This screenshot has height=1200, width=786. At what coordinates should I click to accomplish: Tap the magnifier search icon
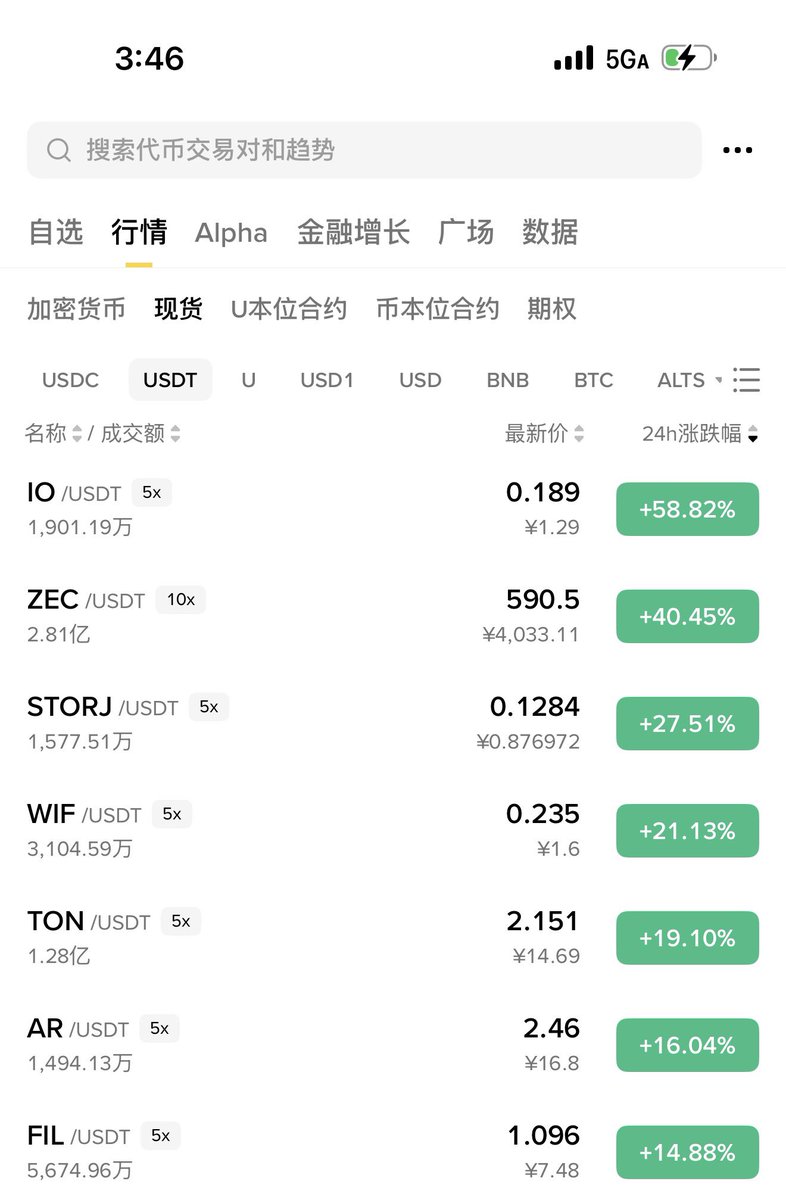pos(59,150)
